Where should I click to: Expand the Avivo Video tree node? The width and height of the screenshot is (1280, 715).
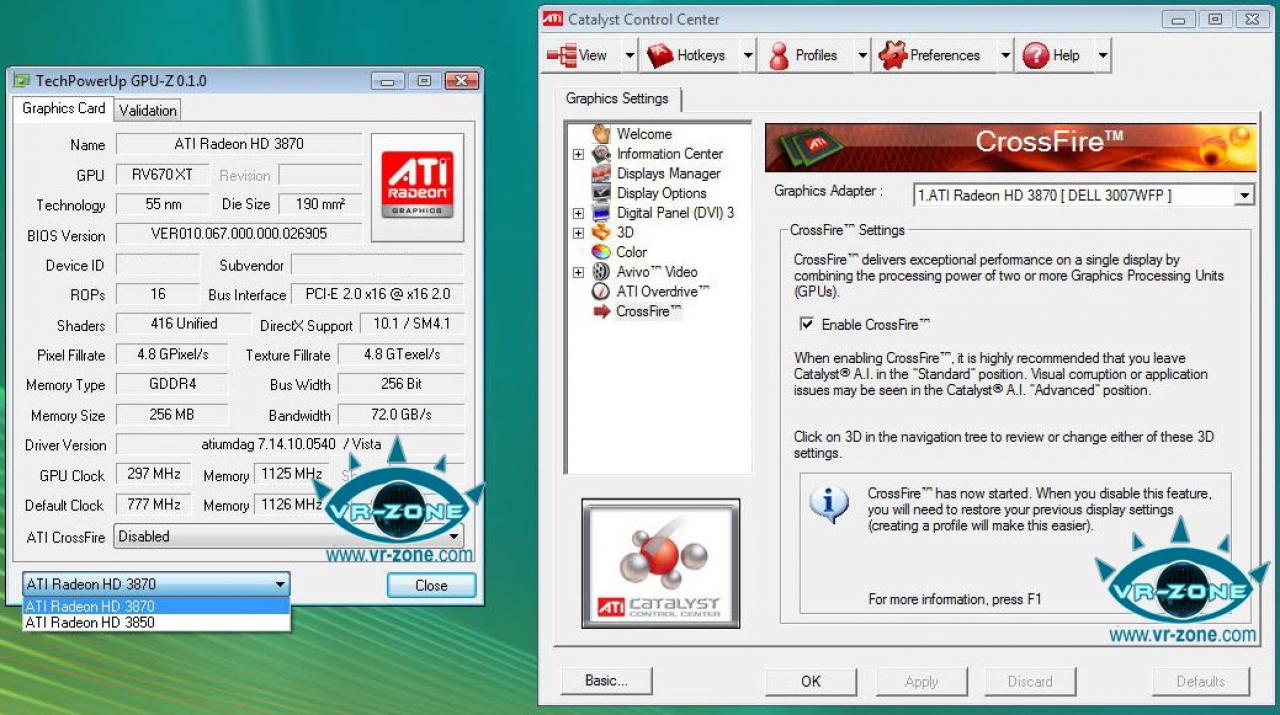578,272
